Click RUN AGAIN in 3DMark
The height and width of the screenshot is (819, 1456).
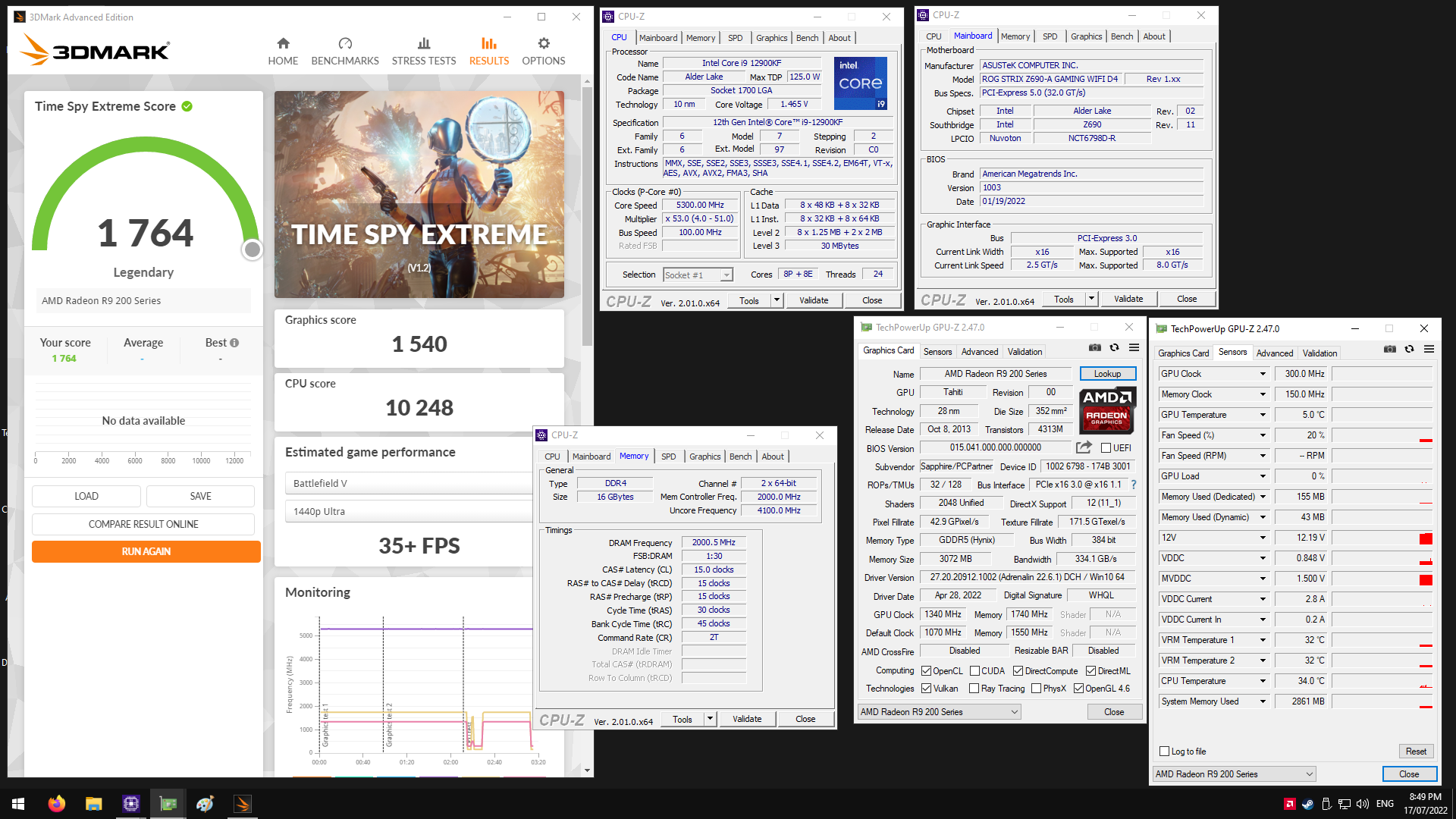point(146,551)
